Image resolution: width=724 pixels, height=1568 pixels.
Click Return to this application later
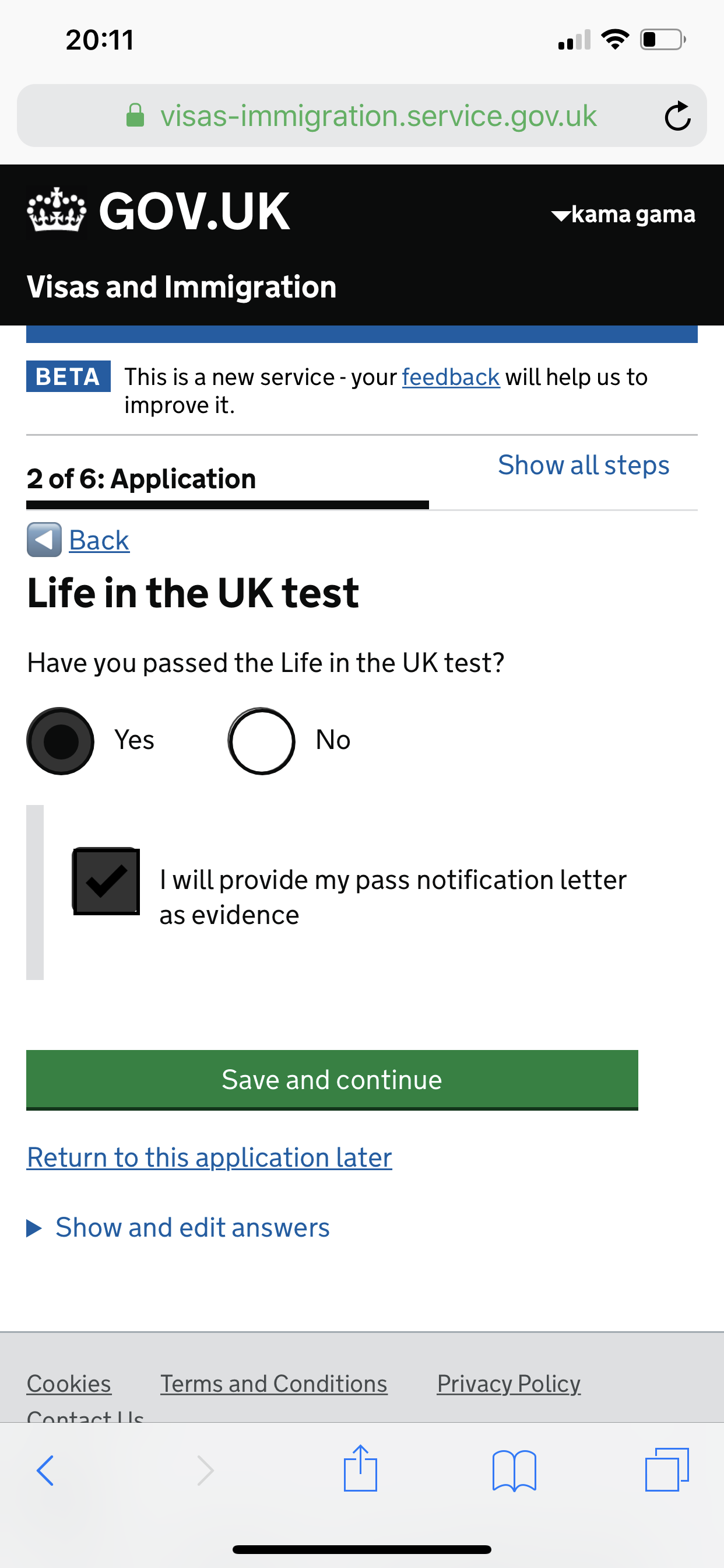point(209,1157)
